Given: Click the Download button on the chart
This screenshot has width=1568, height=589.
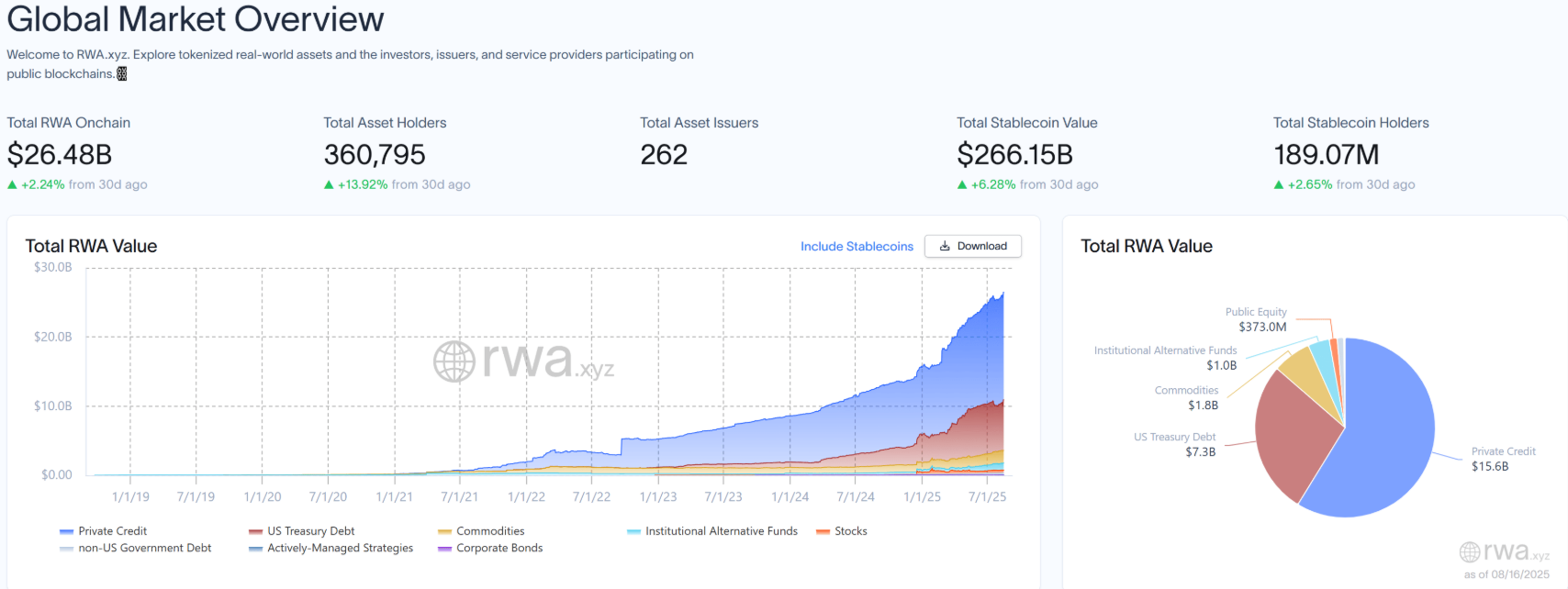Looking at the screenshot, I should (973, 246).
